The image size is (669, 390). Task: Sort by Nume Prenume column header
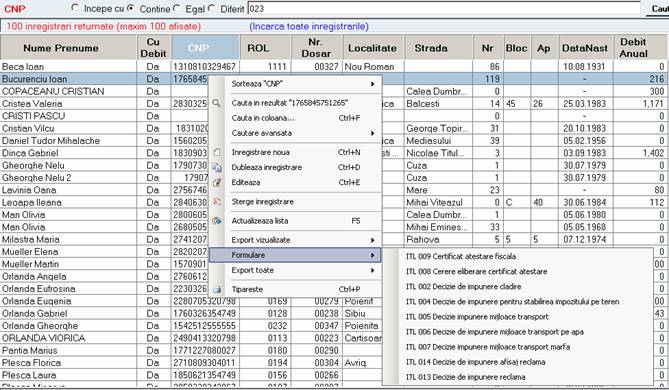[x=68, y=48]
